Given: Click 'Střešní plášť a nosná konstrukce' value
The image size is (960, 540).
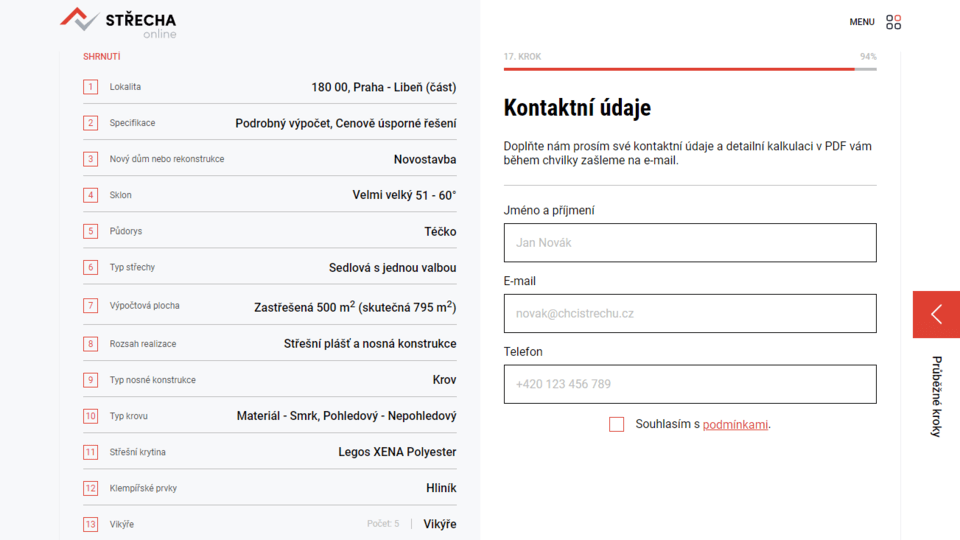Looking at the screenshot, I should pos(370,344).
